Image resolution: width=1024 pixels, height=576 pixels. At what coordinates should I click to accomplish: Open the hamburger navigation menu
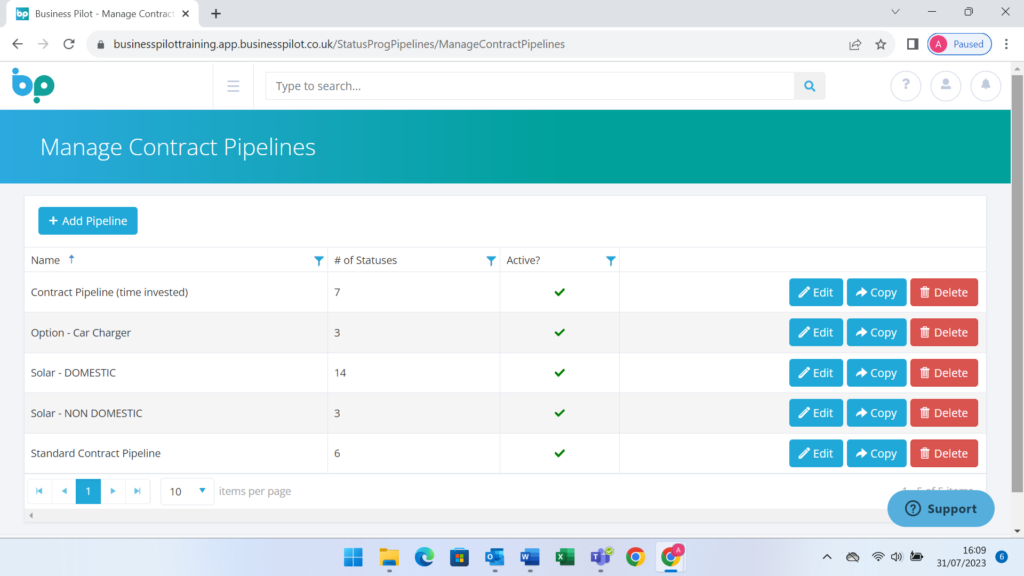233,86
